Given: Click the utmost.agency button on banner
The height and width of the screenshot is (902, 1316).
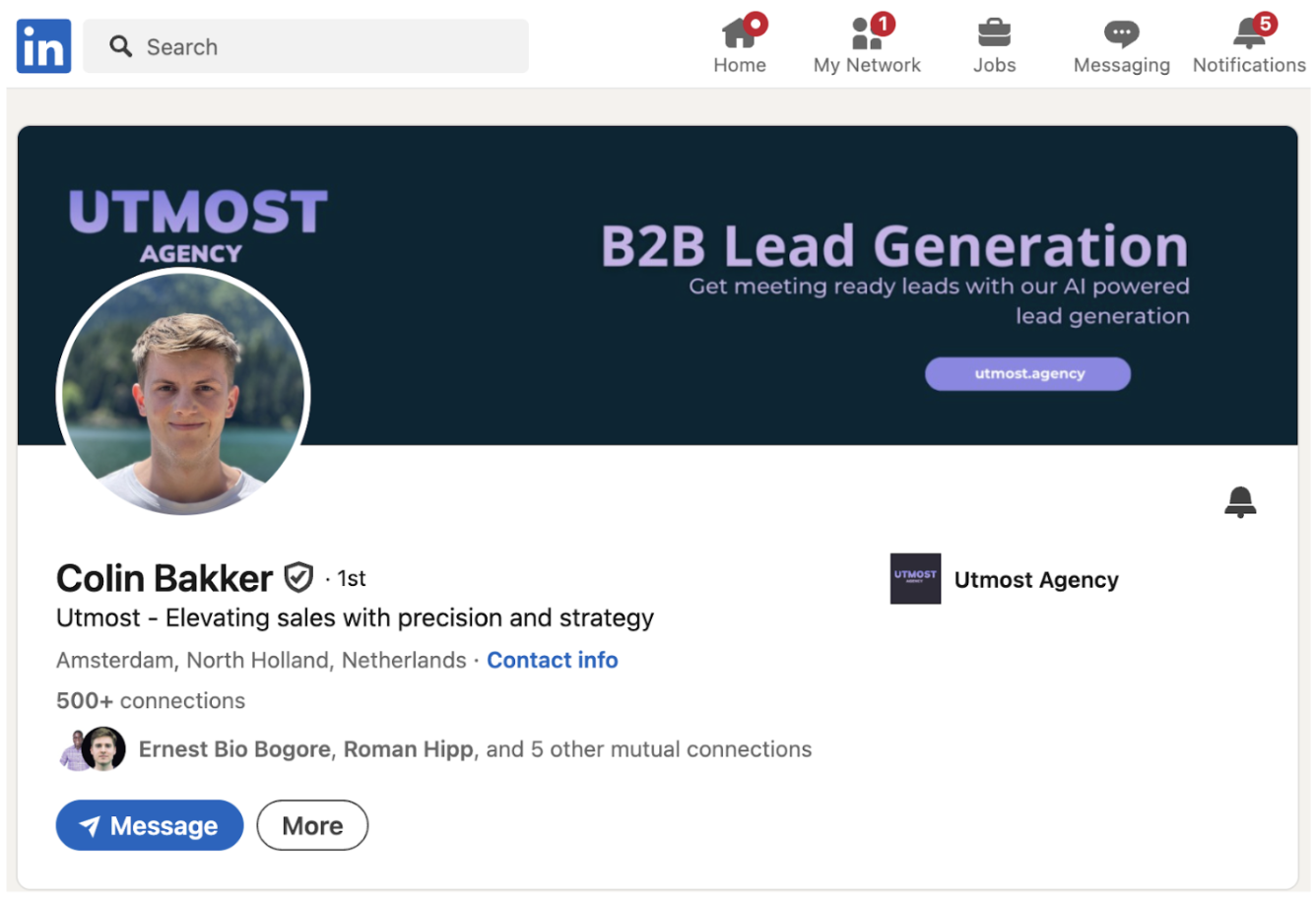Looking at the screenshot, I should 1027,373.
